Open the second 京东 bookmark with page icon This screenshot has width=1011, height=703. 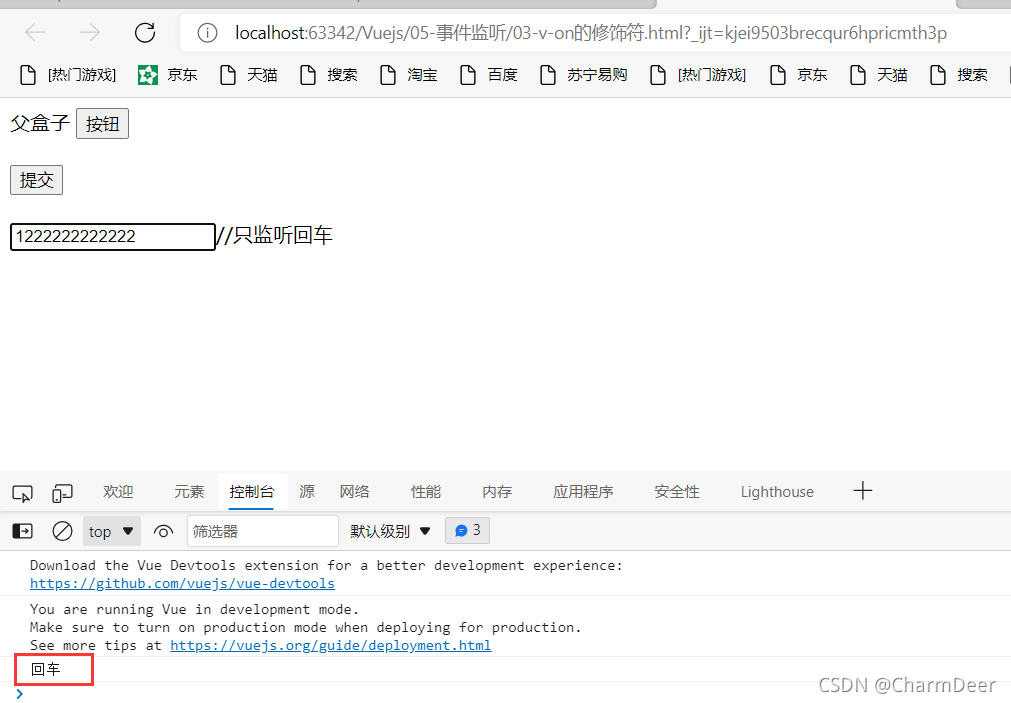point(798,75)
